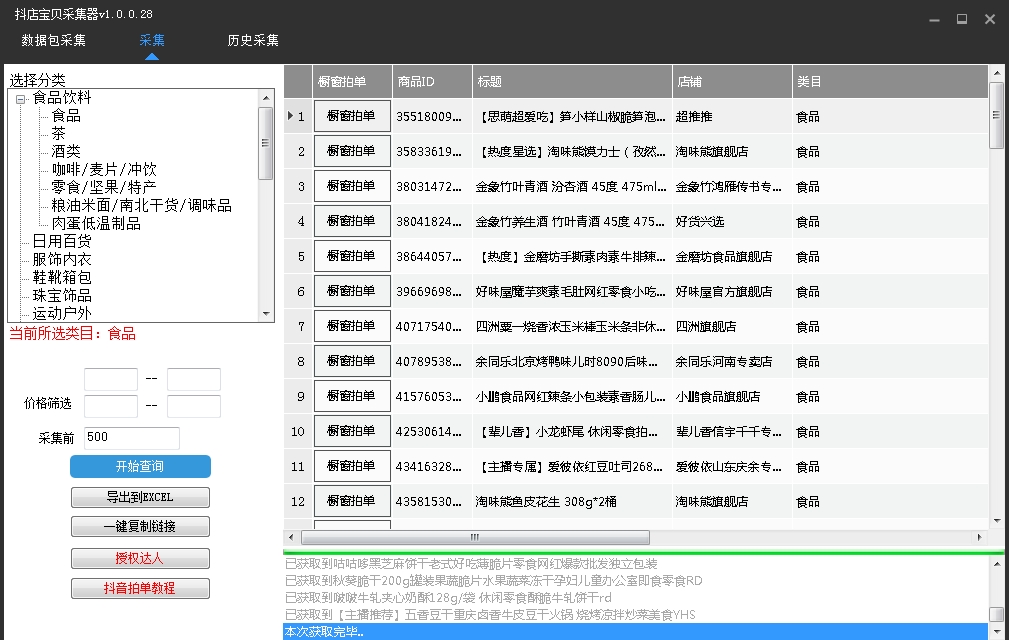This screenshot has height=640, width=1009.
Task: Click 橱窗拍单 button in row 2
Action: [352, 151]
